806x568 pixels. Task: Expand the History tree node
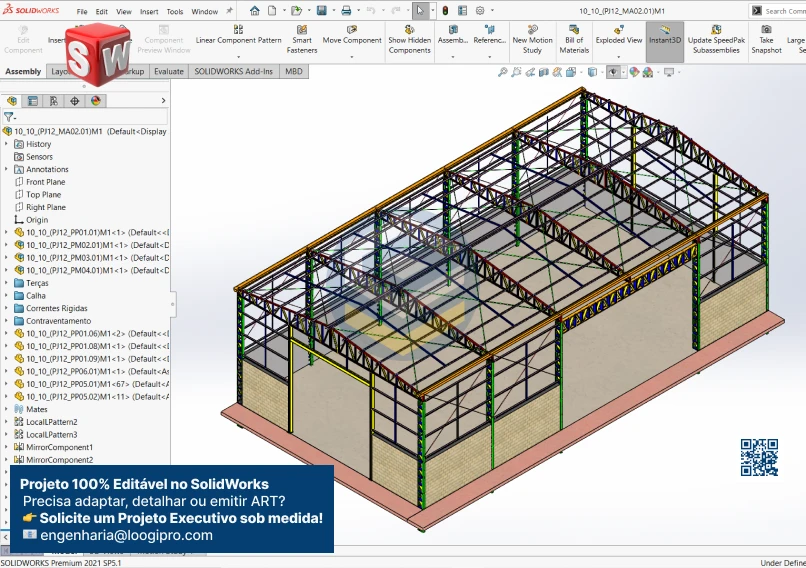pos(6,144)
